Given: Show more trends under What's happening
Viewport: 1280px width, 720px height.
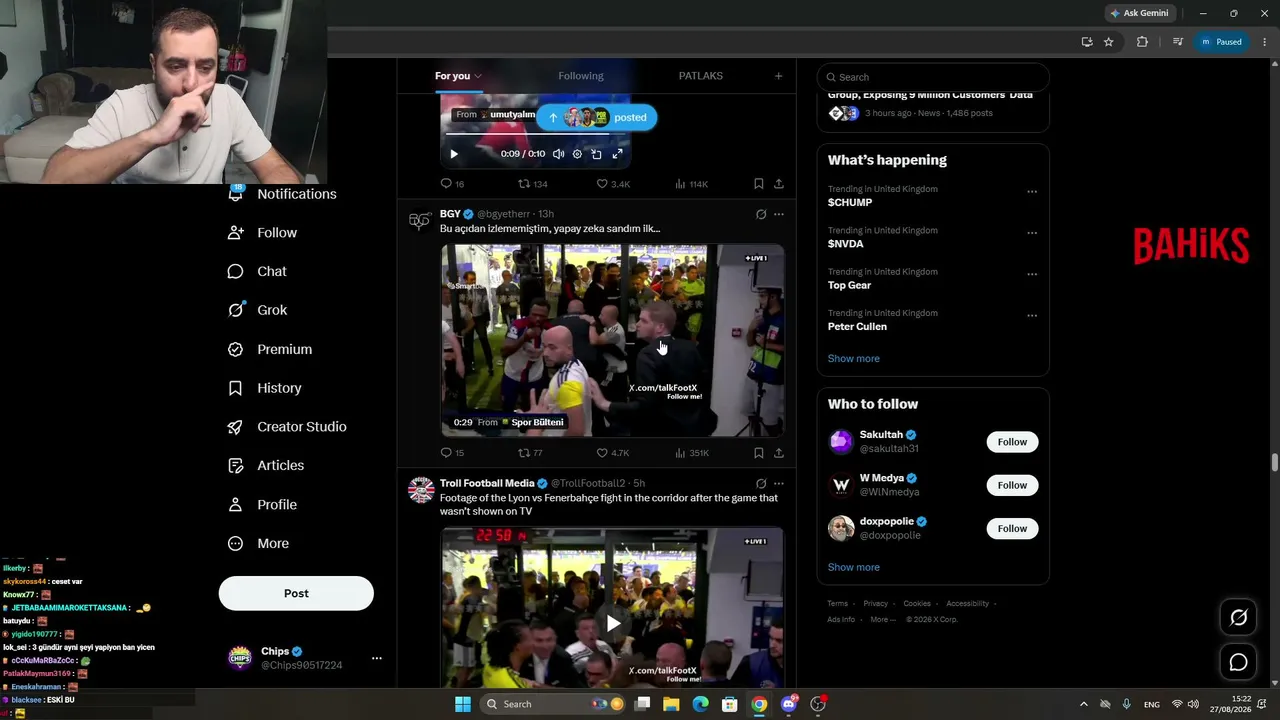Looking at the screenshot, I should pyautogui.click(x=853, y=358).
